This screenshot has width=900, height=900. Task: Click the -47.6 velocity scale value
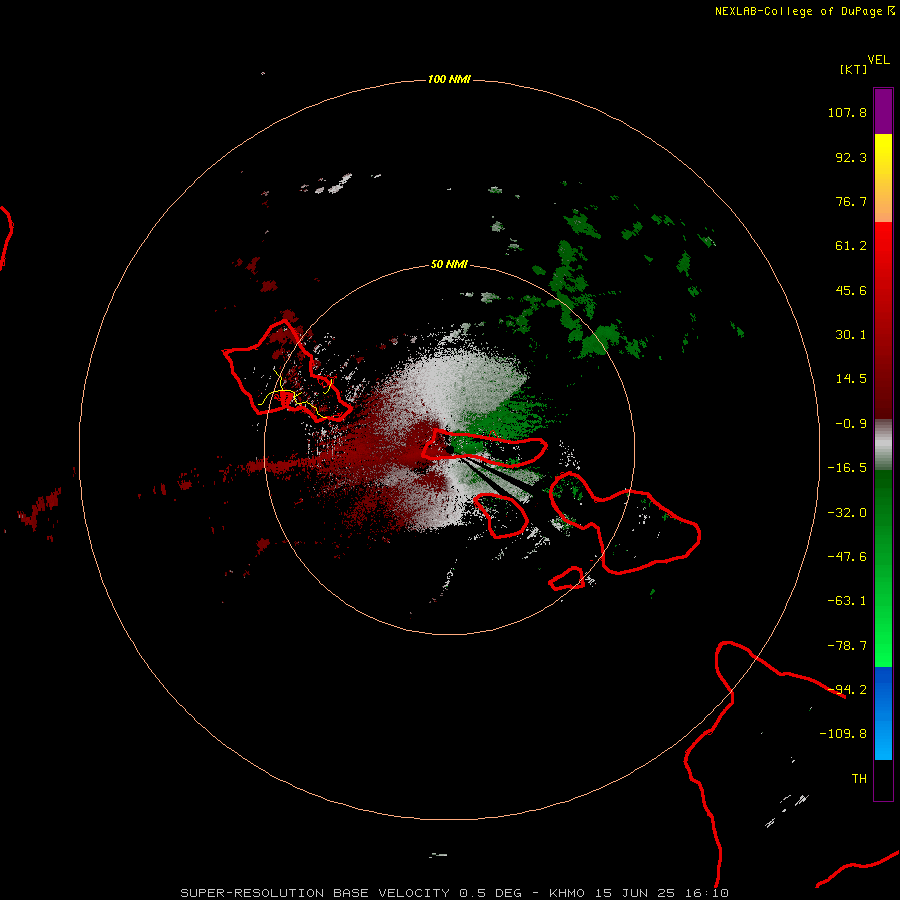[847, 557]
